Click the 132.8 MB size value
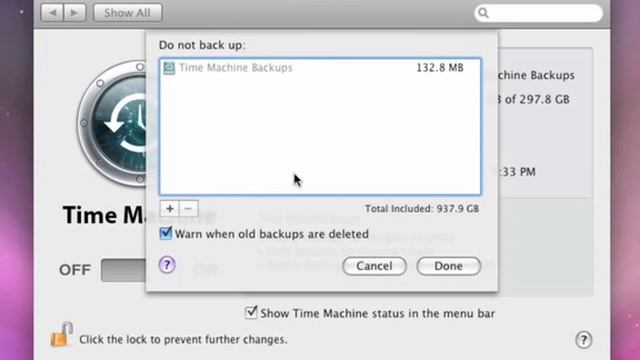This screenshot has height=360, width=640. tap(440, 68)
